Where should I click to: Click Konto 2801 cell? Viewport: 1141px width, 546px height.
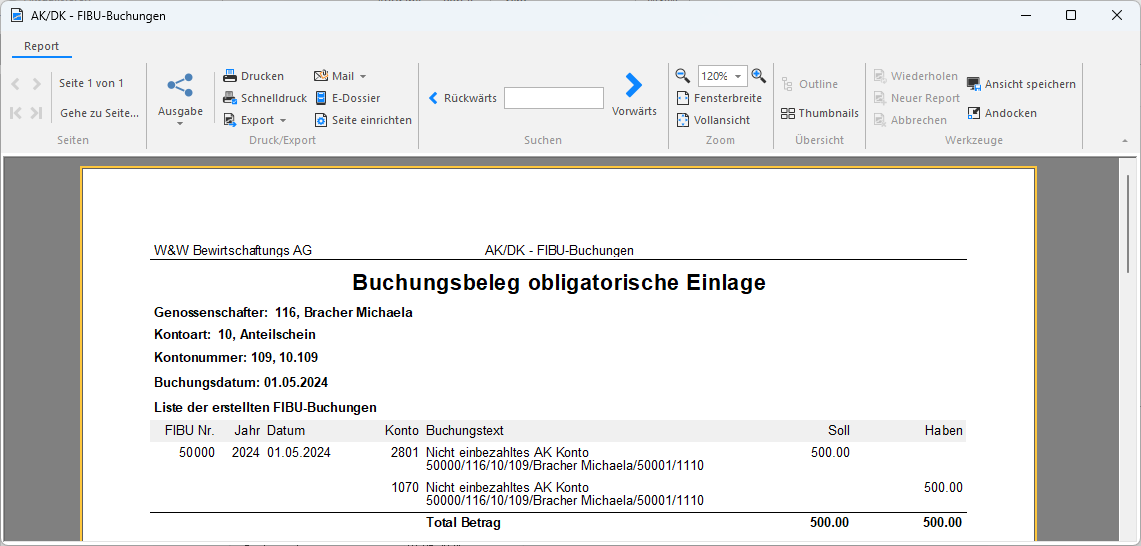(x=405, y=452)
